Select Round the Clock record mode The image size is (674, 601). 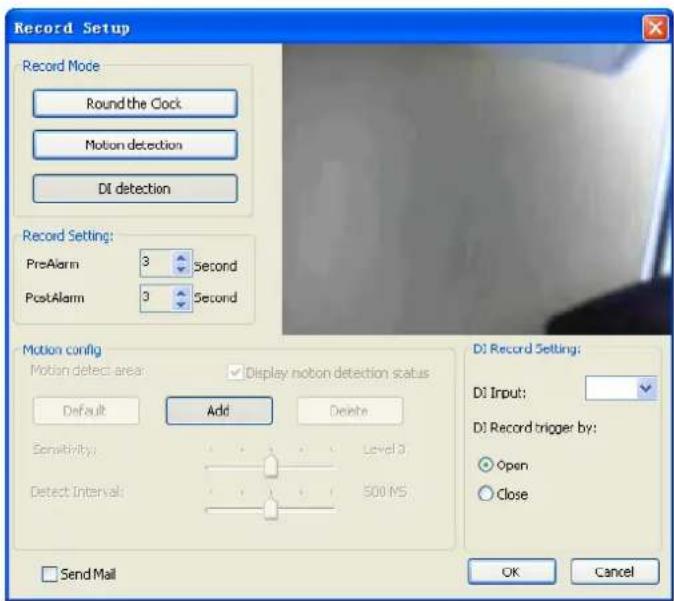135,103
